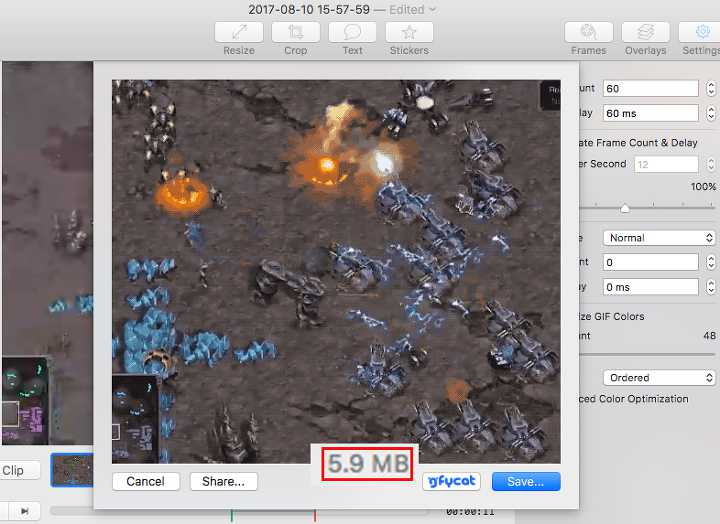This screenshot has width=720, height=524.
Task: Click the frame delay field showing 60 ms
Action: (x=651, y=113)
